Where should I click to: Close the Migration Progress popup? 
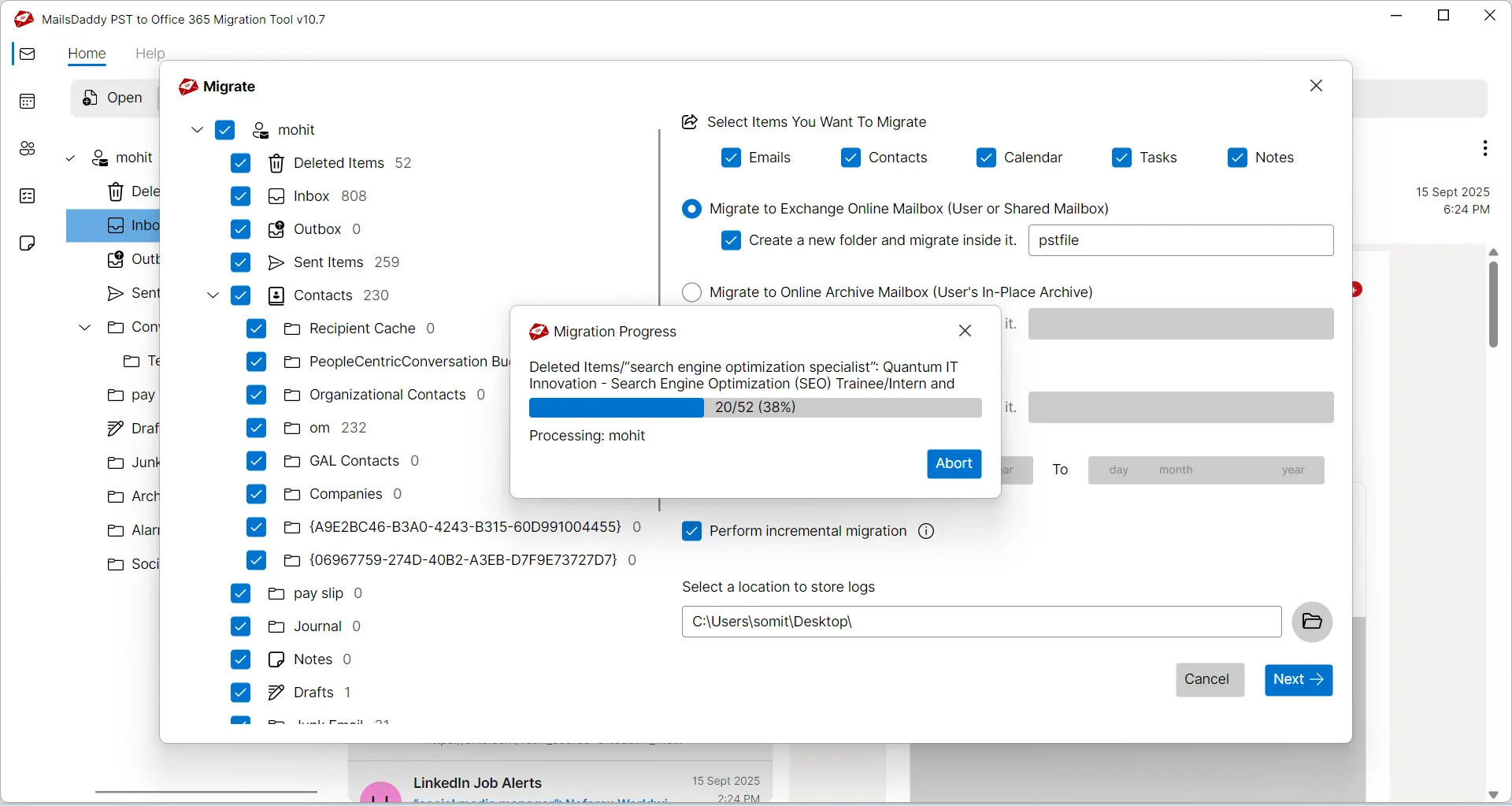pyautogui.click(x=965, y=332)
